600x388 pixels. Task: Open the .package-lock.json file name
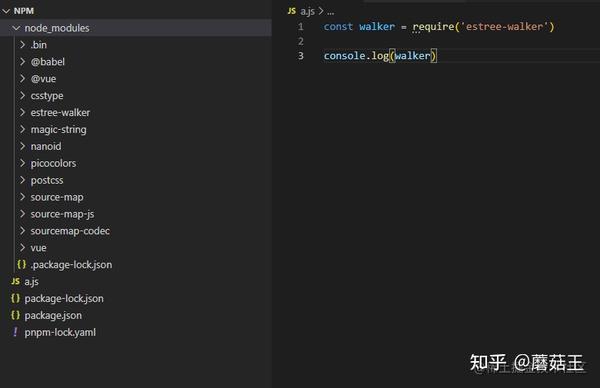point(72,265)
